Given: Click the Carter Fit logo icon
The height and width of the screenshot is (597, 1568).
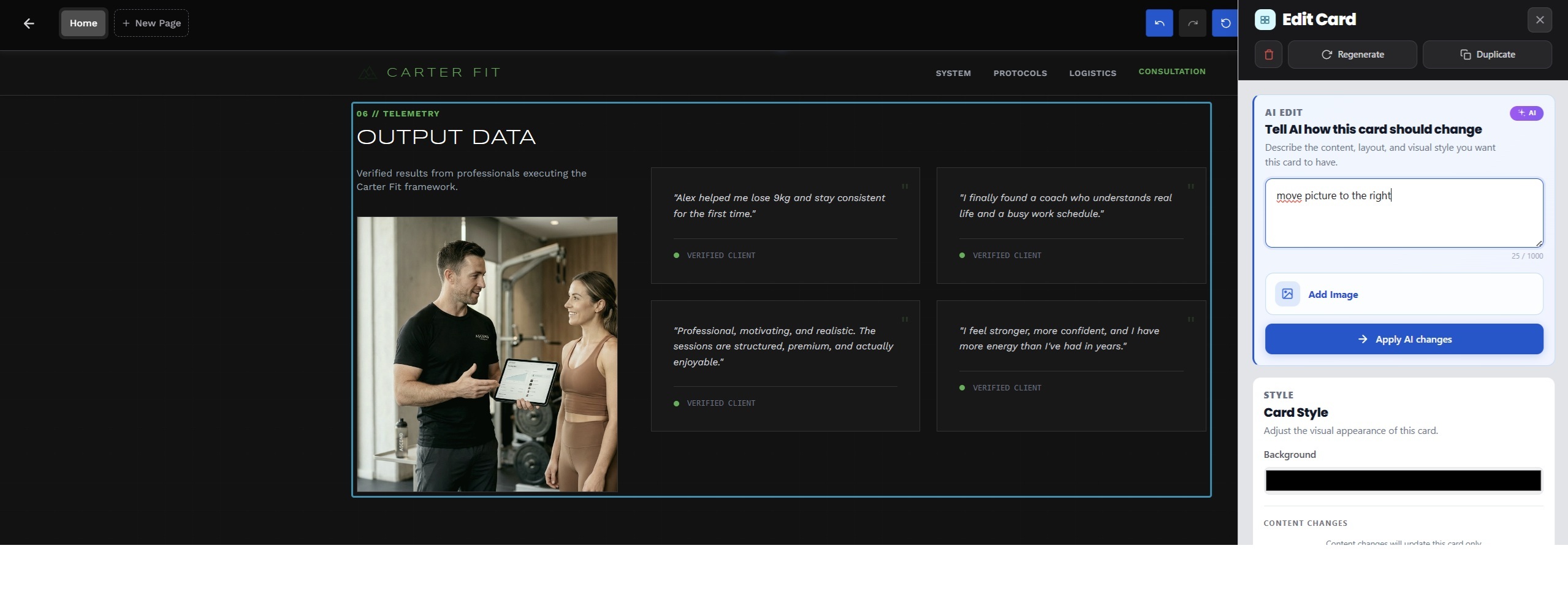Looking at the screenshot, I should [x=367, y=73].
